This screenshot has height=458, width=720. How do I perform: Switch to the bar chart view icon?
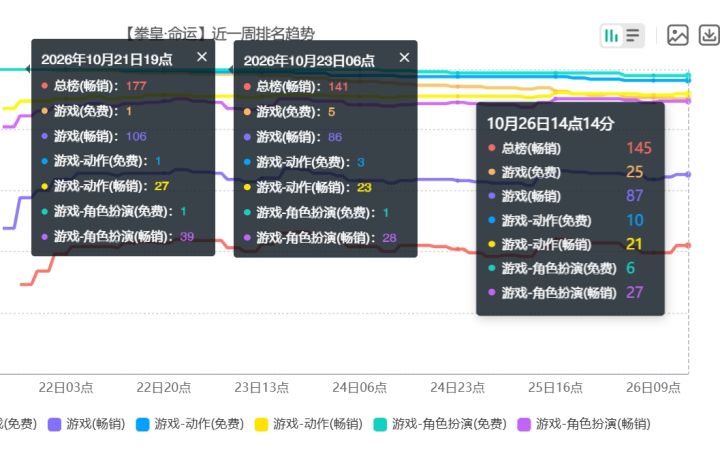click(611, 35)
